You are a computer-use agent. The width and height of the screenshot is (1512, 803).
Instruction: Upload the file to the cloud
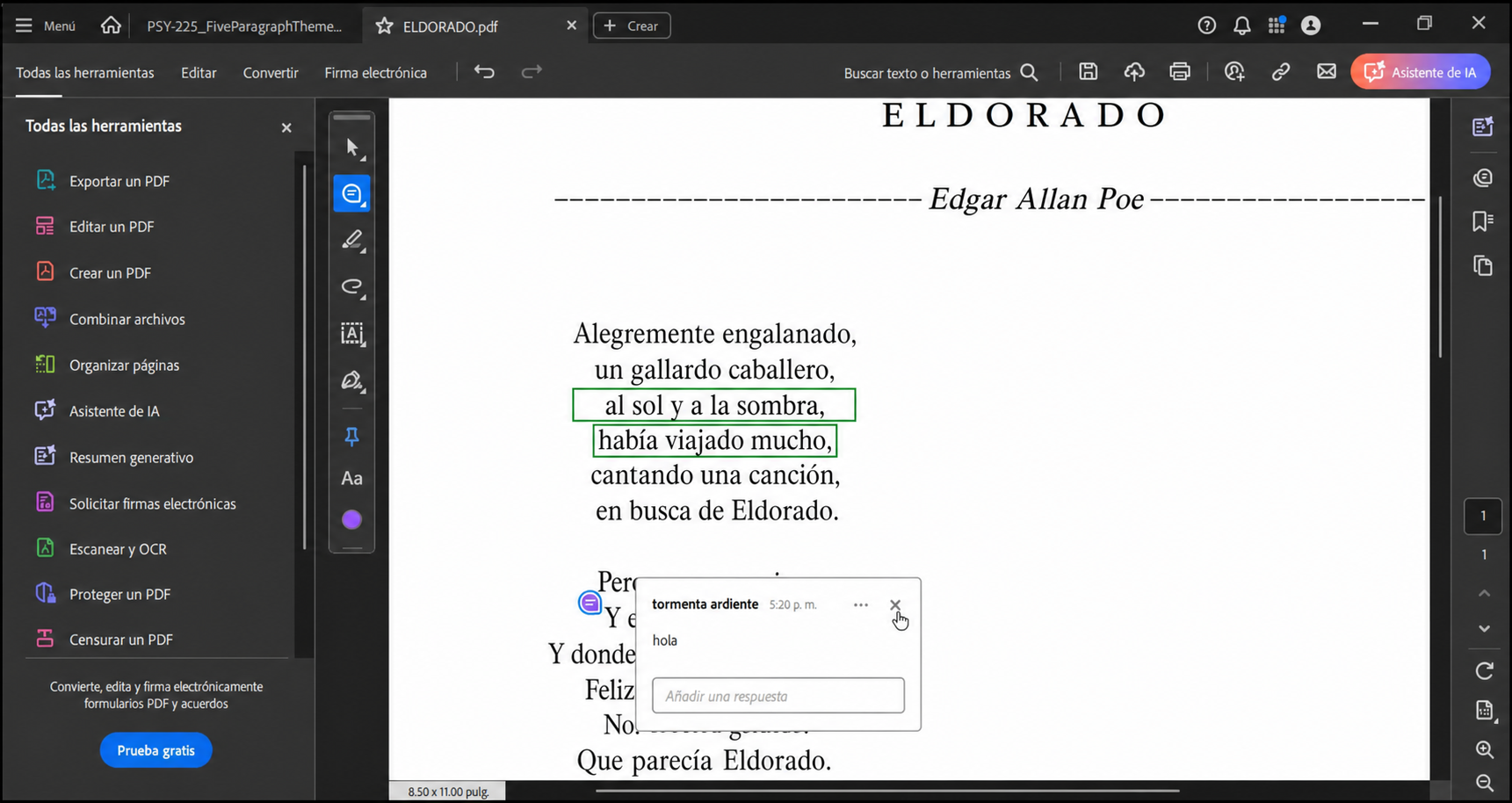[1134, 72]
